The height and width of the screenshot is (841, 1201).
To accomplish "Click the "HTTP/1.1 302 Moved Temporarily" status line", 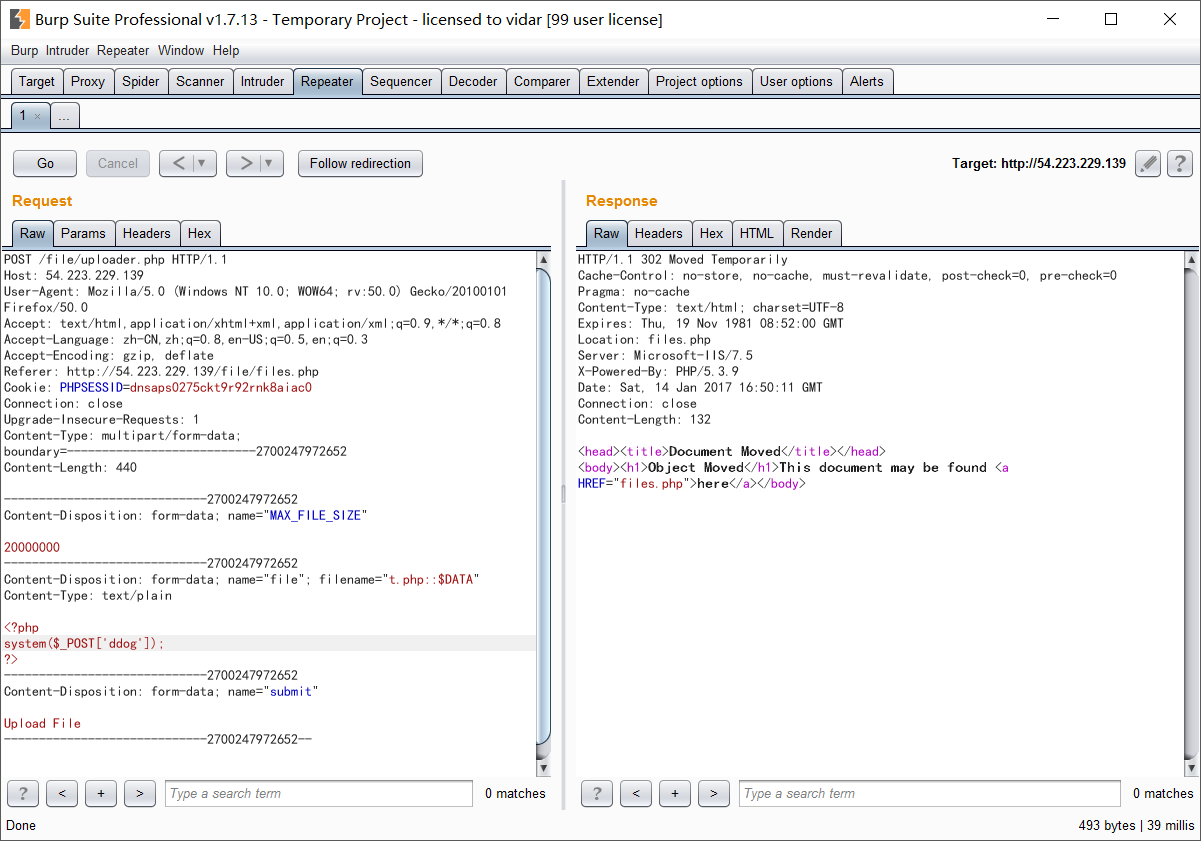I will point(683,259).
